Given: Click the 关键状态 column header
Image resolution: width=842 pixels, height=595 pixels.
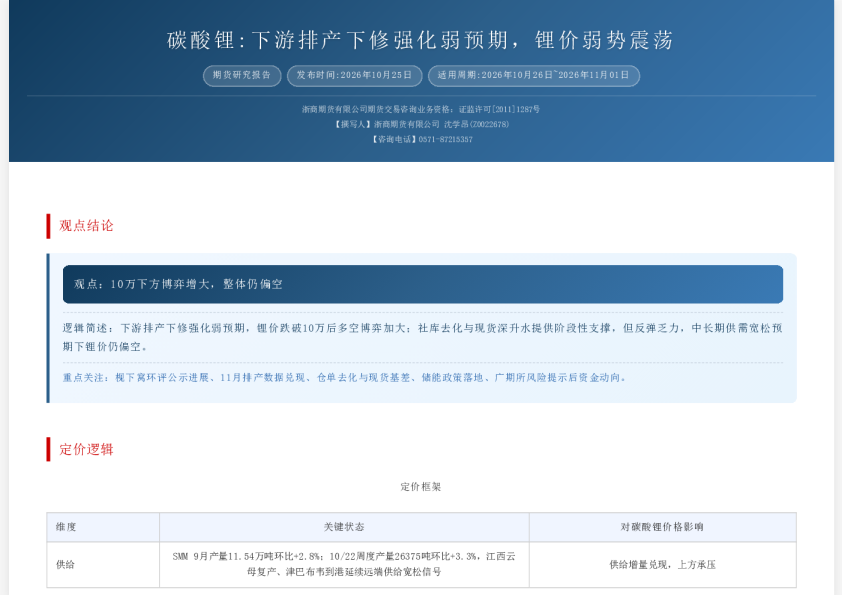Looking at the screenshot, I should click(x=344, y=527).
